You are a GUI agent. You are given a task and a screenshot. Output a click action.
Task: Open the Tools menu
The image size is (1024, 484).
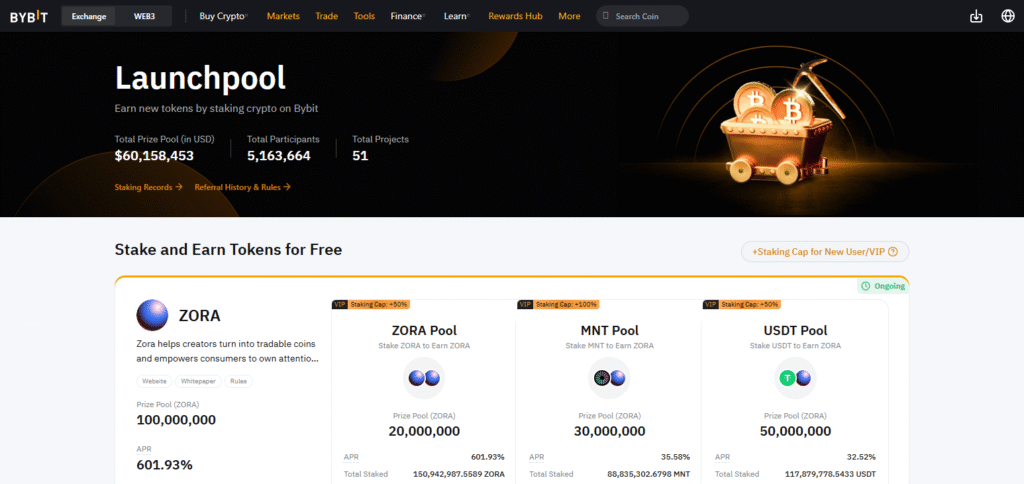[364, 16]
